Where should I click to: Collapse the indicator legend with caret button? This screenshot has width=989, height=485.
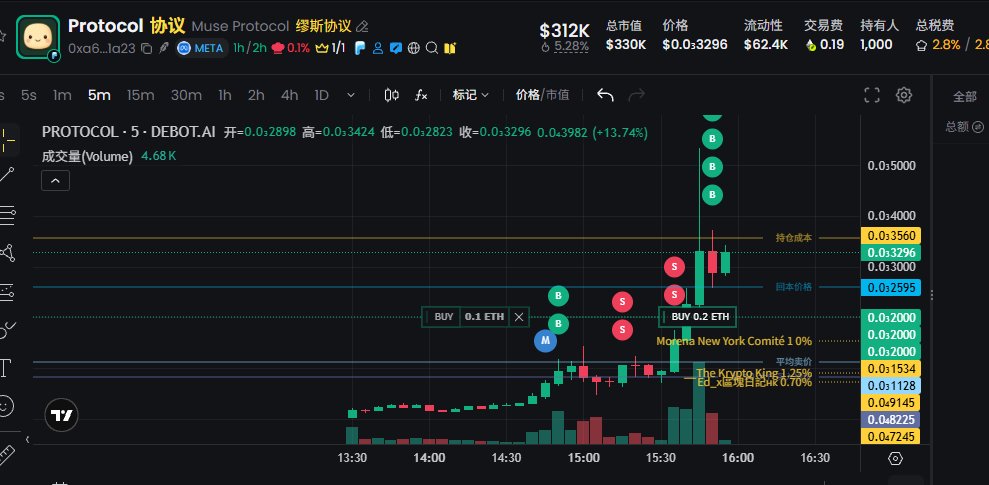[56, 181]
